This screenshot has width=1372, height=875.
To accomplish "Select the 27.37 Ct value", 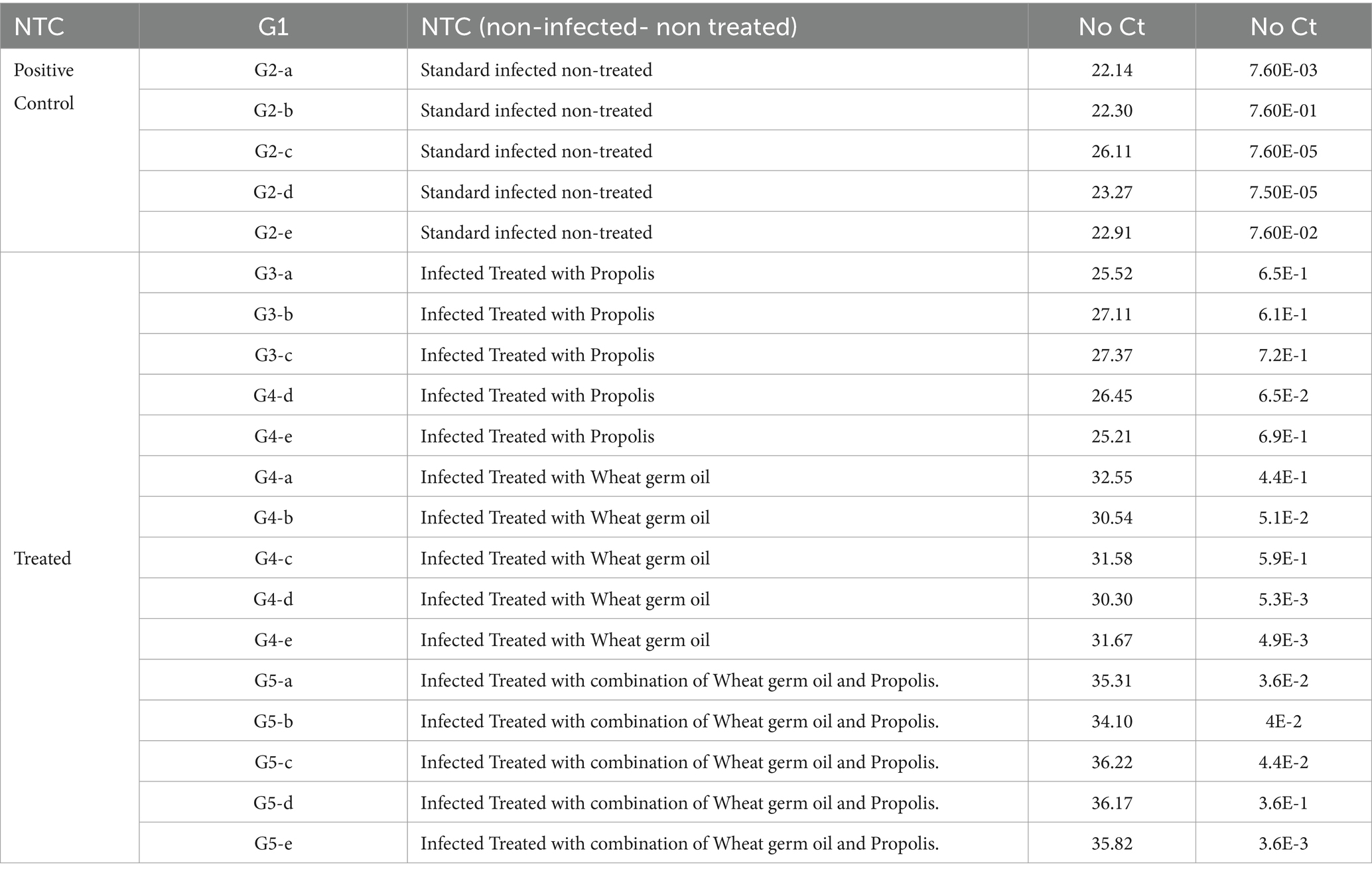I will [x=1112, y=355].
